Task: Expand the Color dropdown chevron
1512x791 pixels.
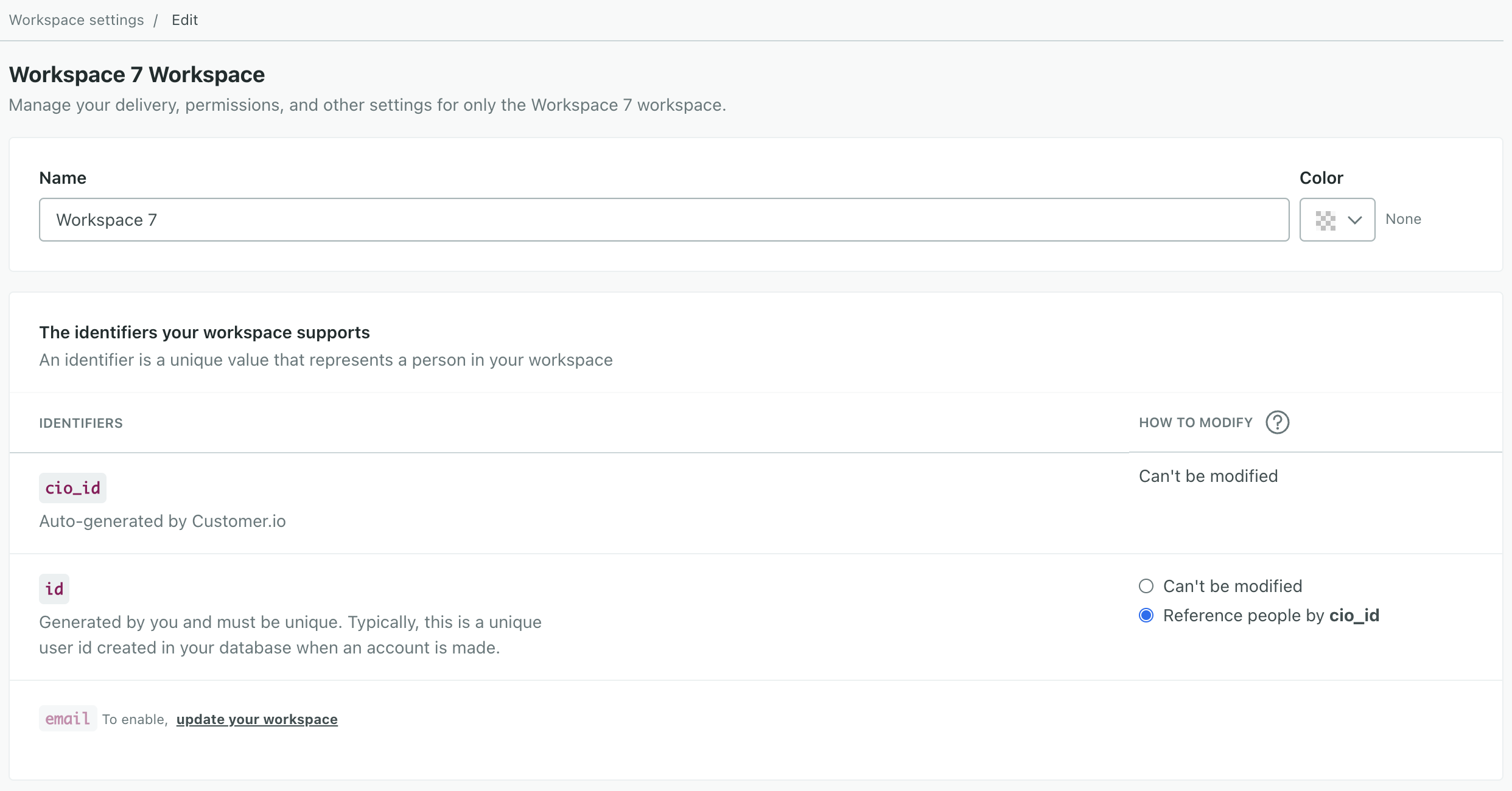Action: coord(1354,220)
